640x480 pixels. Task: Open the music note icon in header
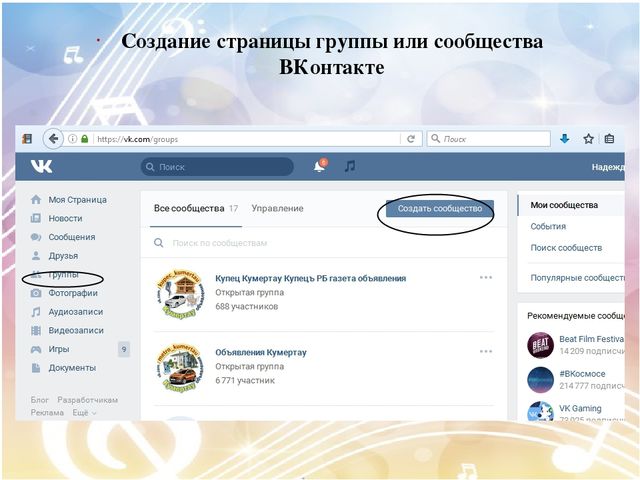tap(350, 166)
